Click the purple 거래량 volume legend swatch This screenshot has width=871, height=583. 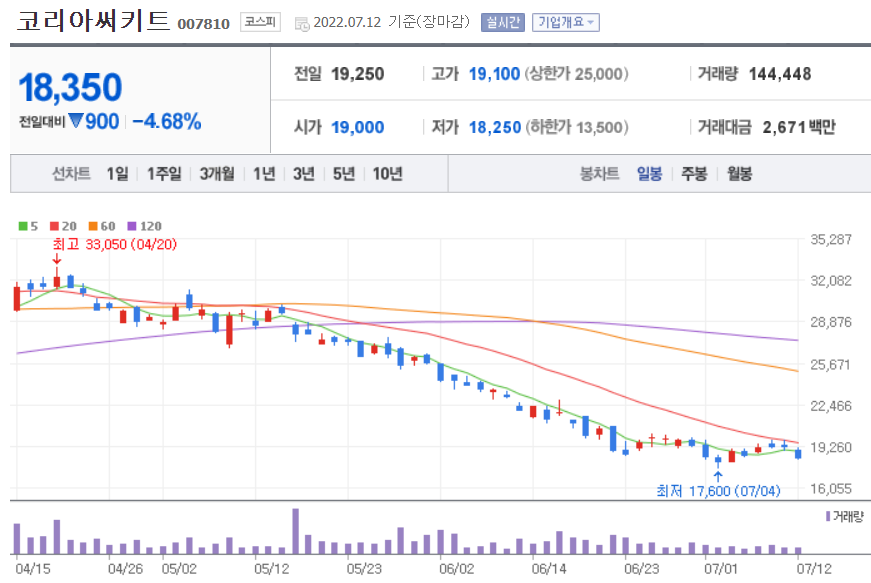tap(828, 517)
